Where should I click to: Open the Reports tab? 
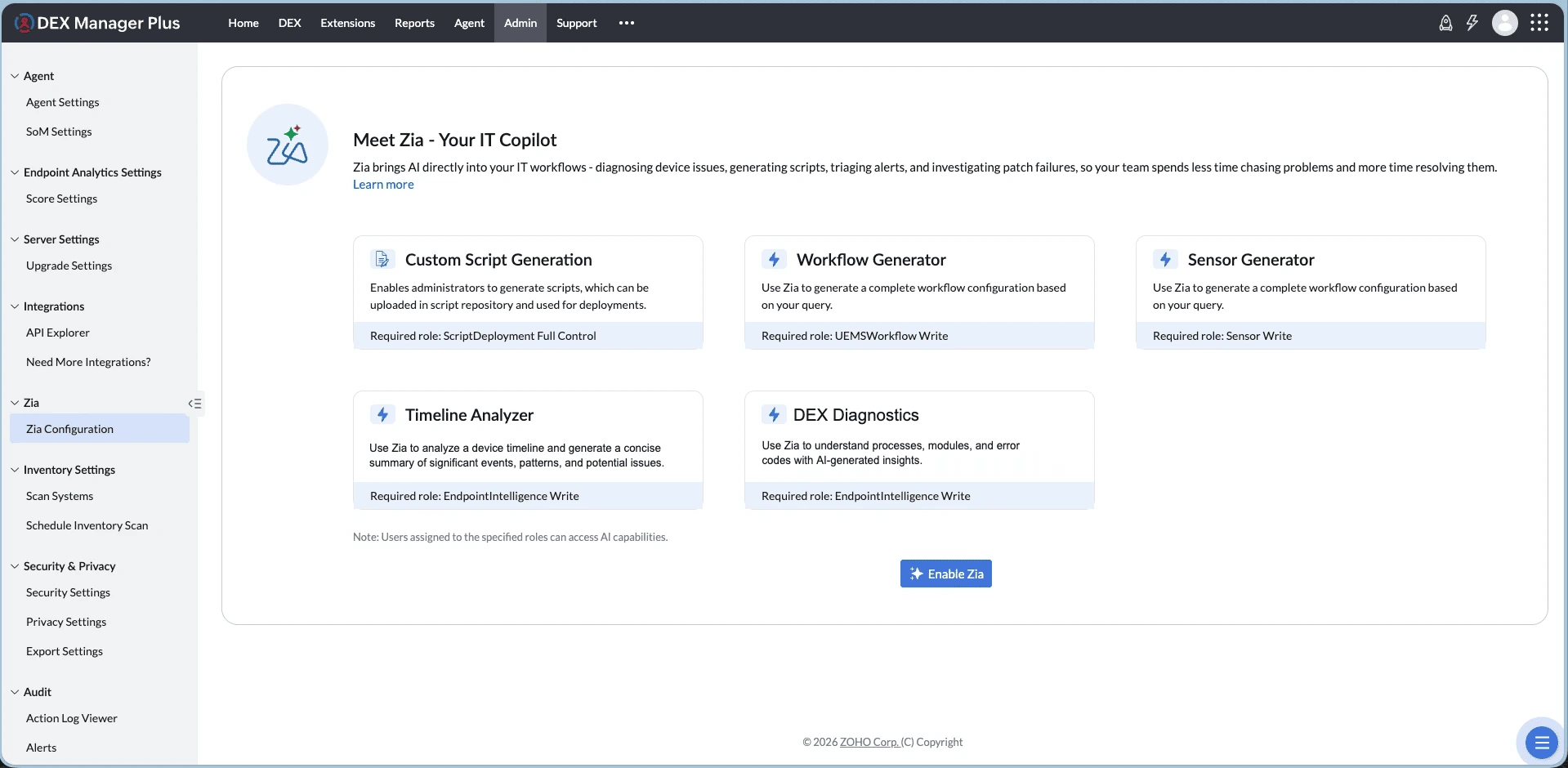[x=414, y=23]
